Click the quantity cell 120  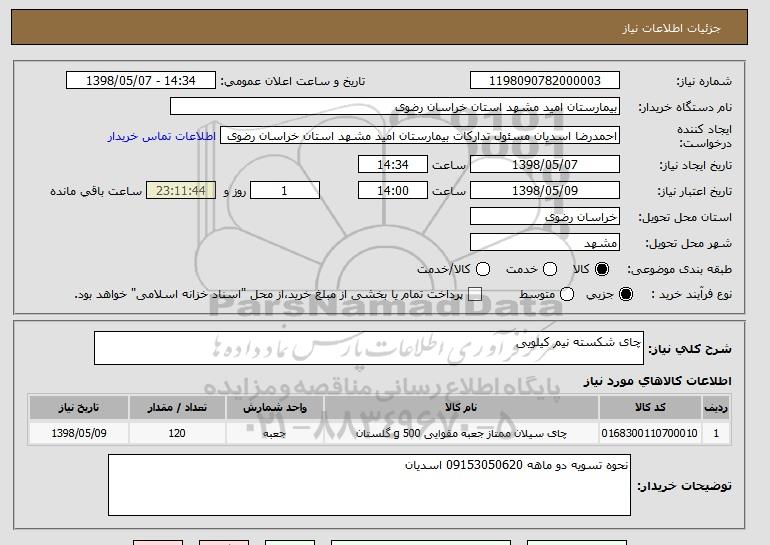177,433
